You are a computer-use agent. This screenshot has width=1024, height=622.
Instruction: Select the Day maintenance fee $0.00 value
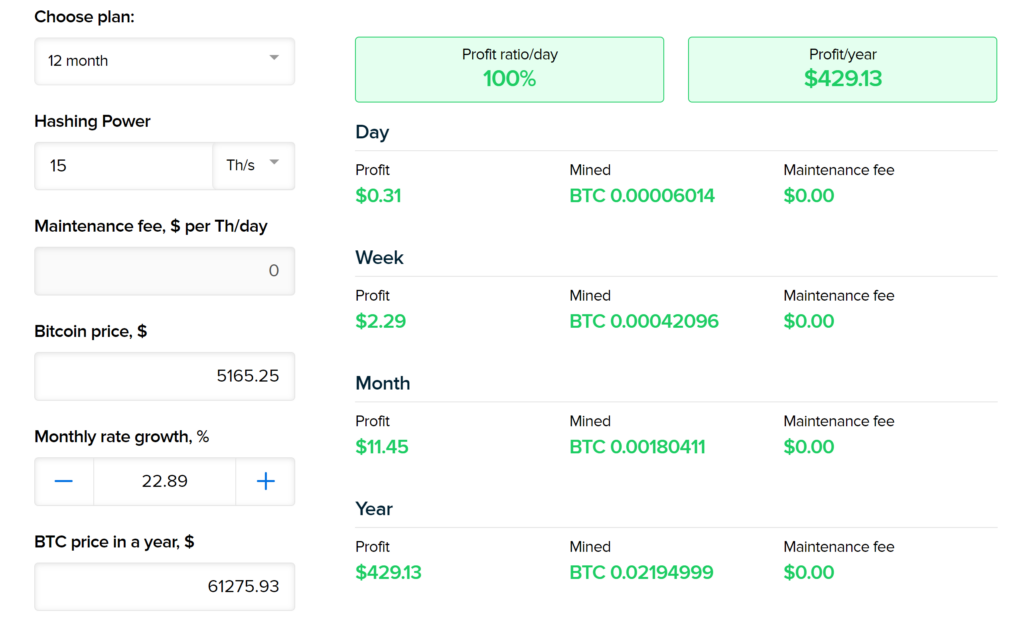(808, 195)
